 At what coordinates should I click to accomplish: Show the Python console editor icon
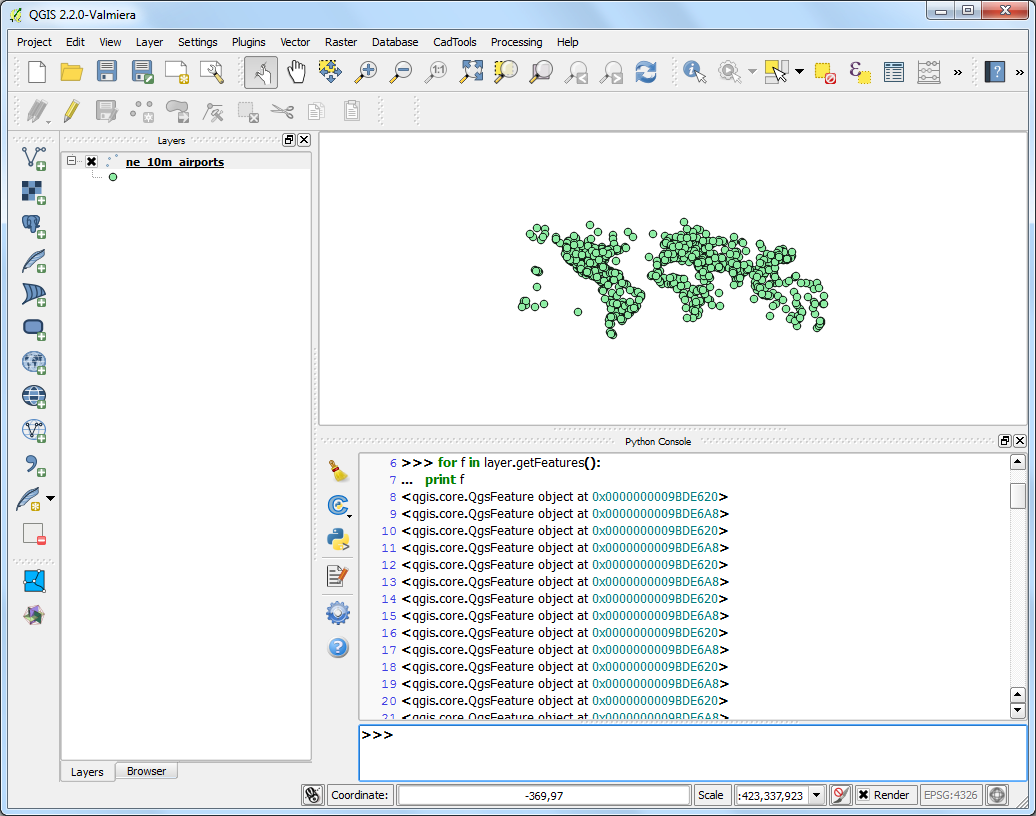pos(338,576)
